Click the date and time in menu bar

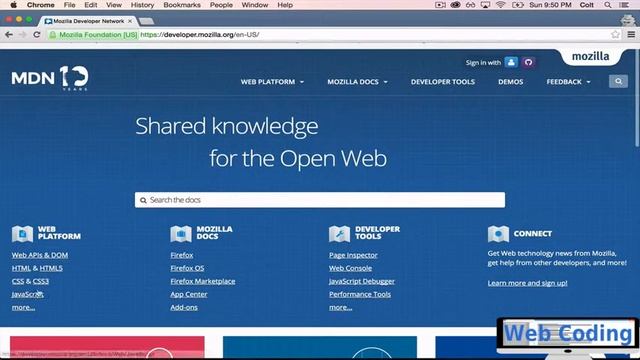pyautogui.click(x=550, y=5)
